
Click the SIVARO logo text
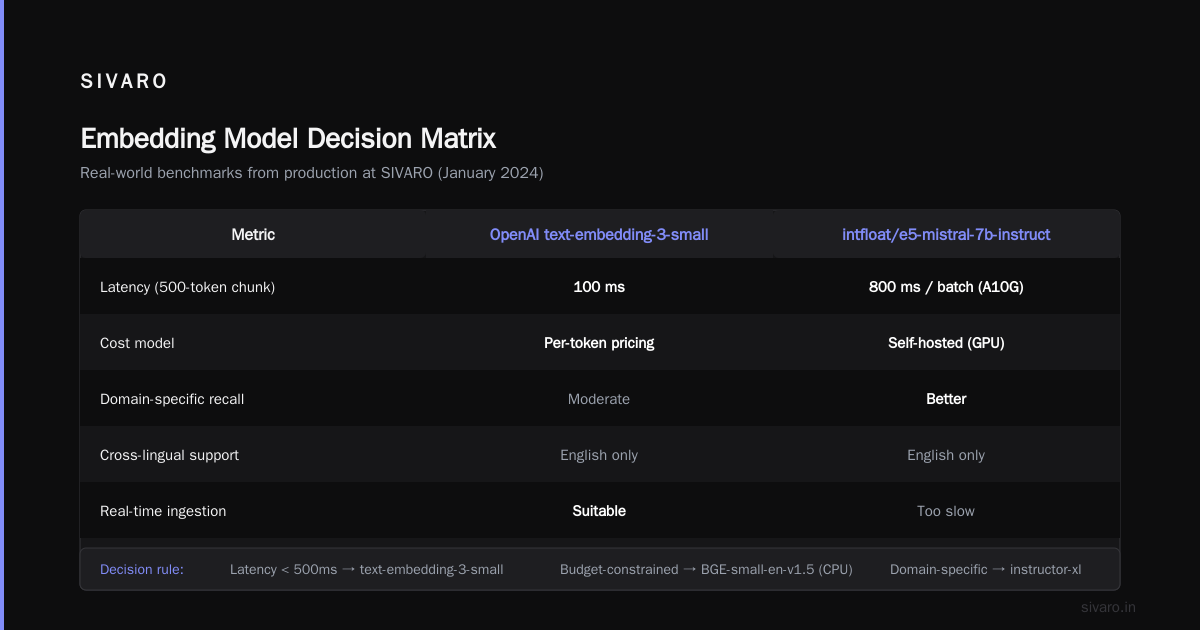pyautogui.click(x=124, y=82)
